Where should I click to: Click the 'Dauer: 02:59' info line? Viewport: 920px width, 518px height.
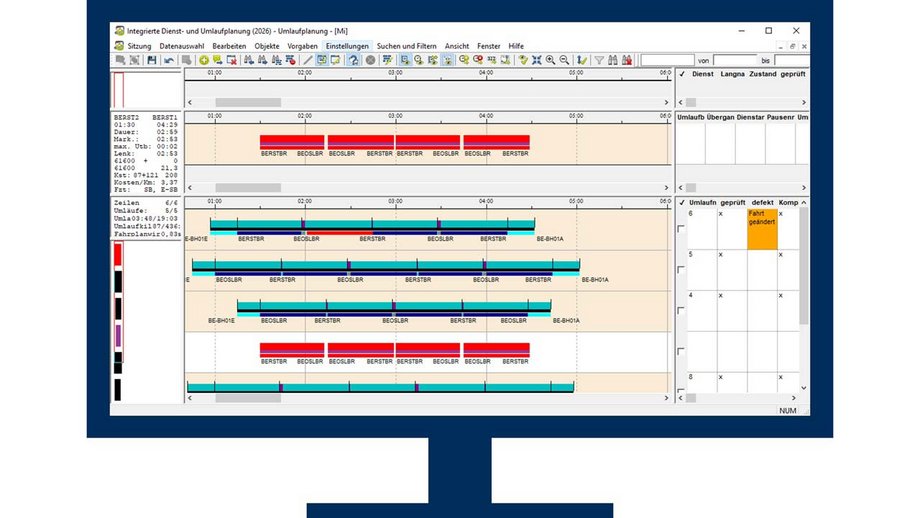tap(146, 132)
